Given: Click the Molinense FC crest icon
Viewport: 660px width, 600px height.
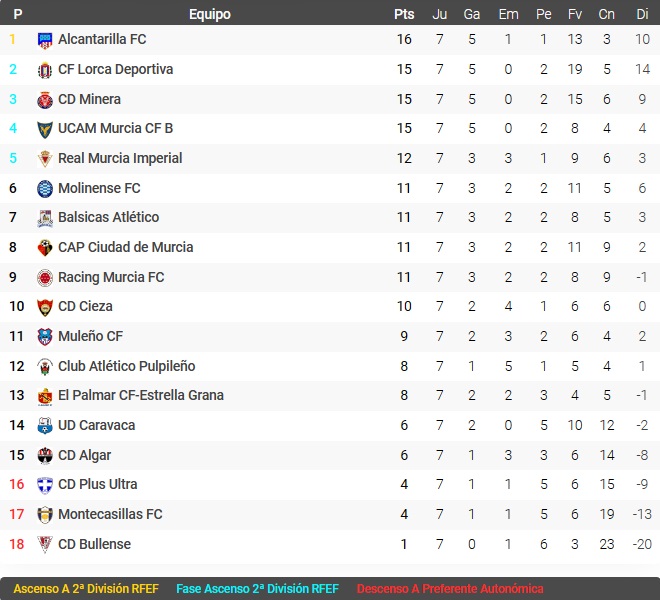Looking at the screenshot, I should tap(45, 189).
